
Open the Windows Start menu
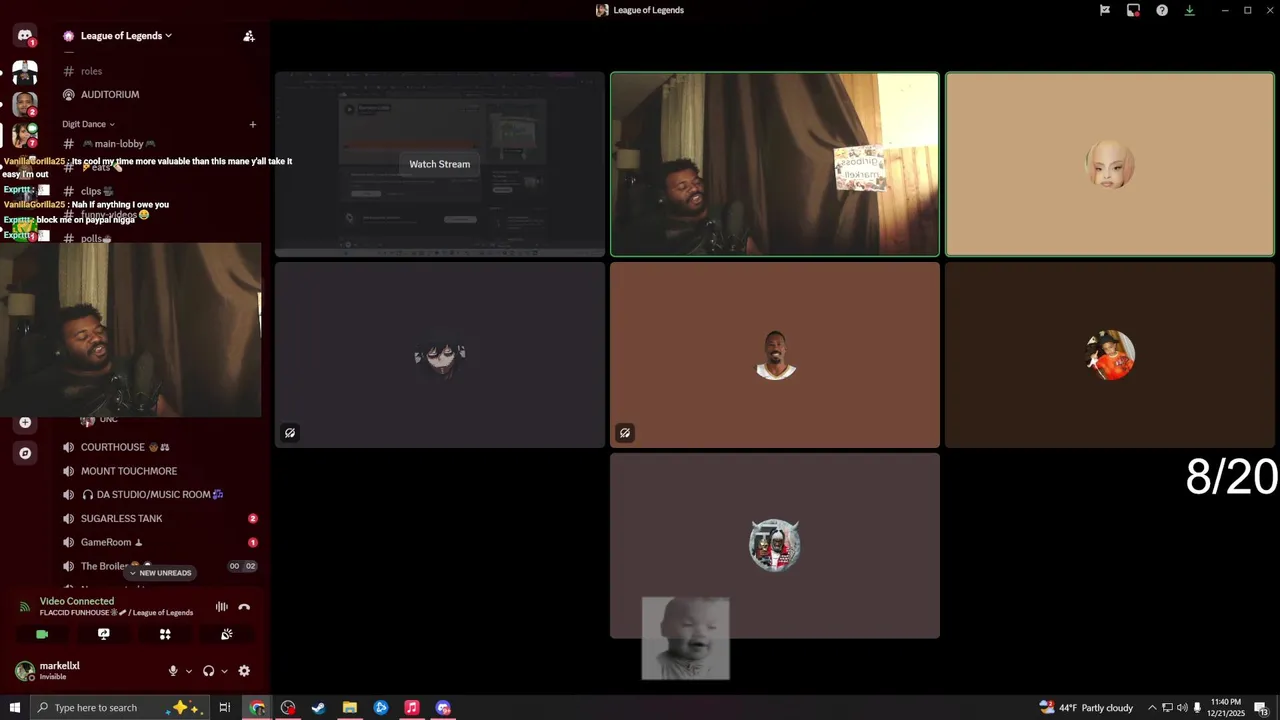tap(15, 708)
